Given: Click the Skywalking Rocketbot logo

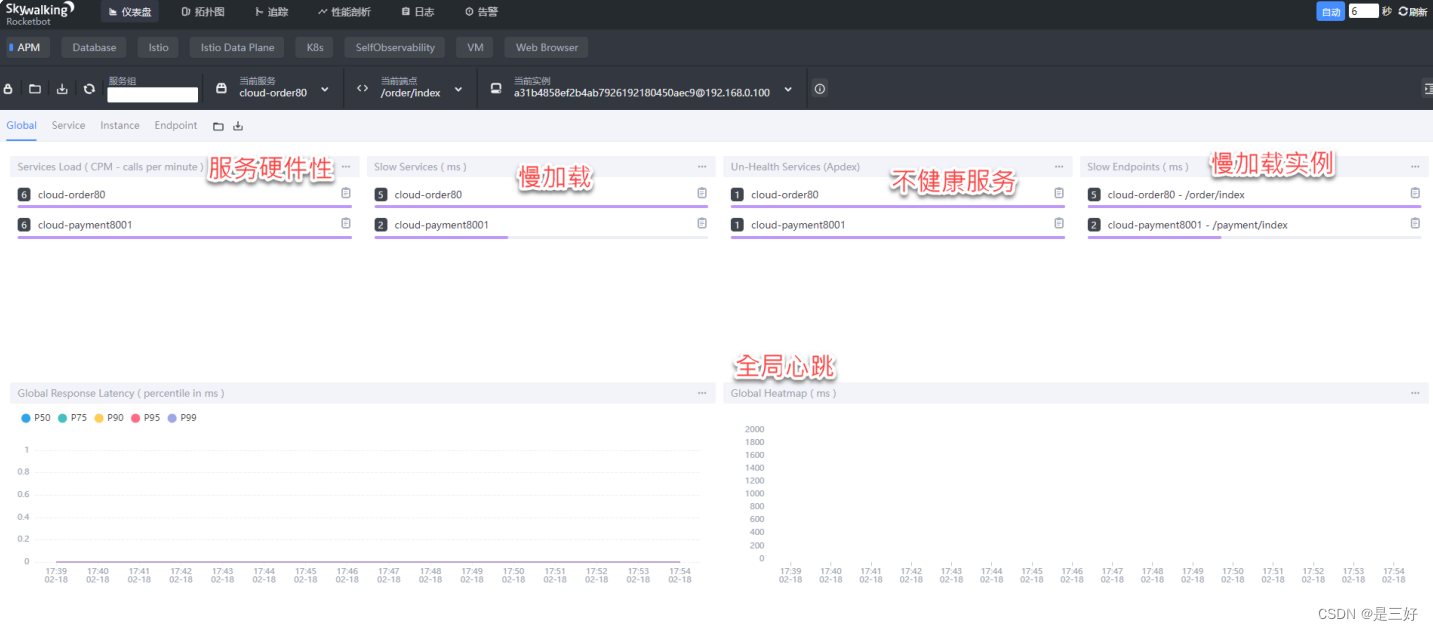Looking at the screenshot, I should (40, 12).
